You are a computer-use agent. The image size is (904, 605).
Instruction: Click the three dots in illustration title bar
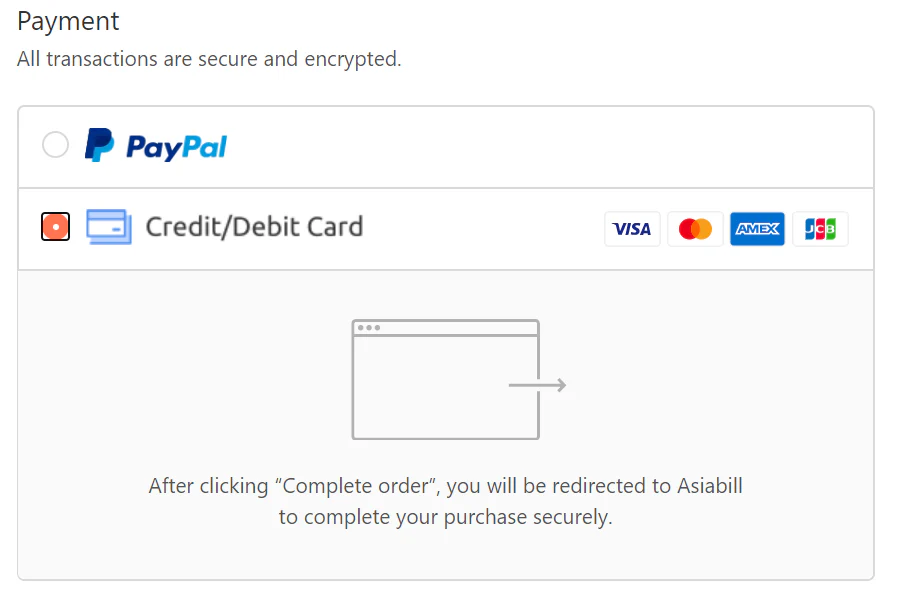click(x=369, y=328)
